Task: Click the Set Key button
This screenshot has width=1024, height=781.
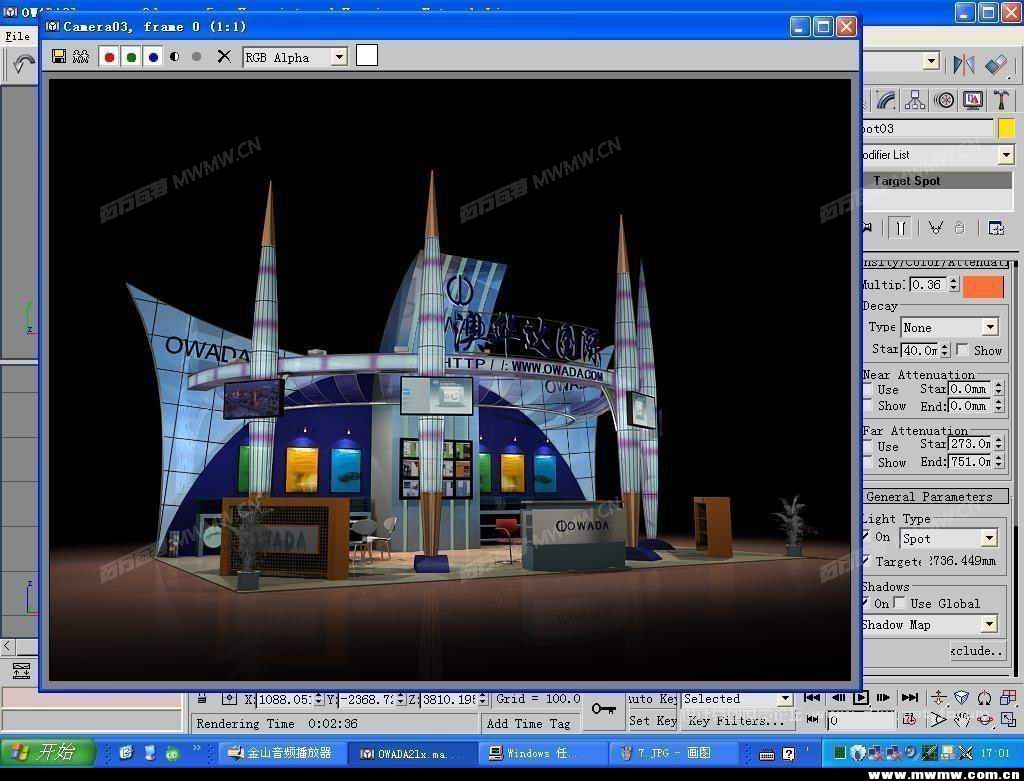Action: 652,721
